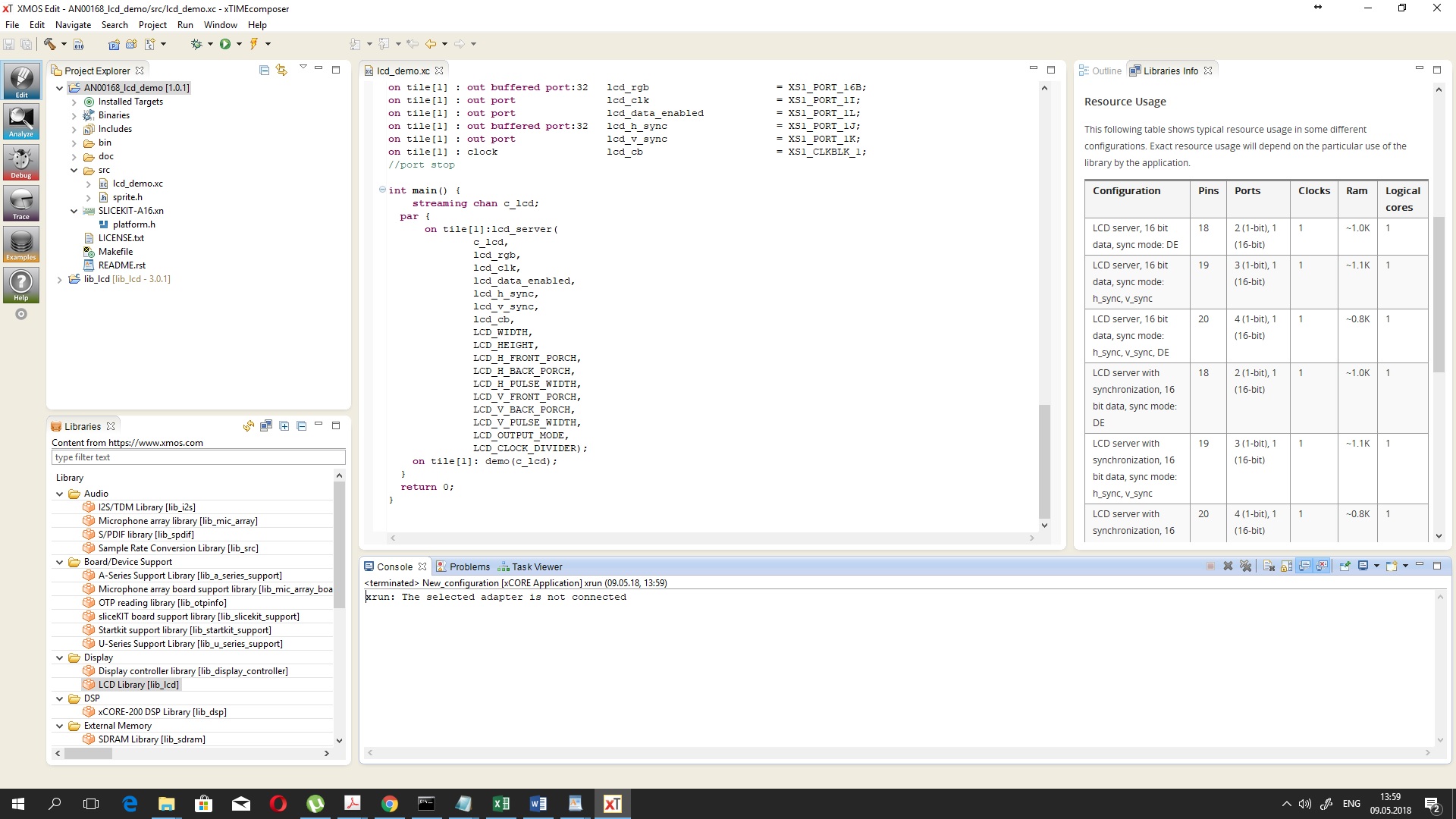Image resolution: width=1456 pixels, height=819 pixels.
Task: Click the yellow Back navigation arrow
Action: click(431, 44)
